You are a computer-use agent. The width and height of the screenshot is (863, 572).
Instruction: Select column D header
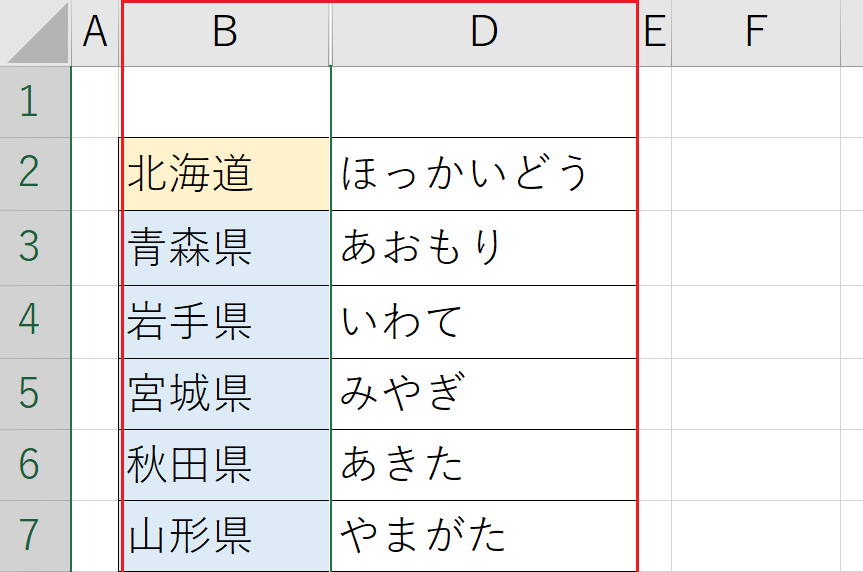484,33
